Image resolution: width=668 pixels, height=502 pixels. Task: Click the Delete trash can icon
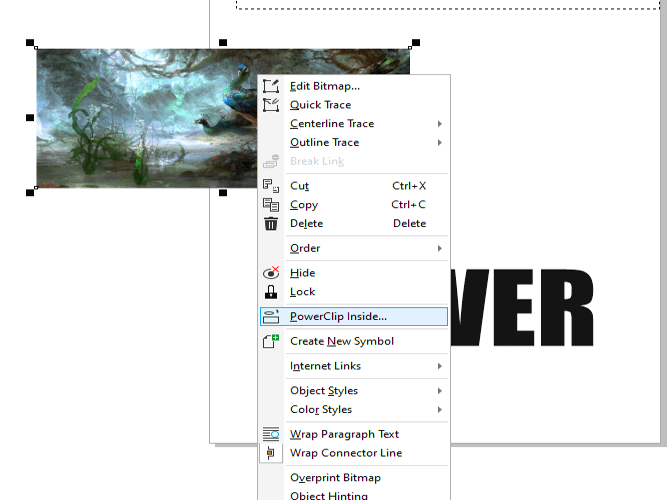(x=271, y=223)
